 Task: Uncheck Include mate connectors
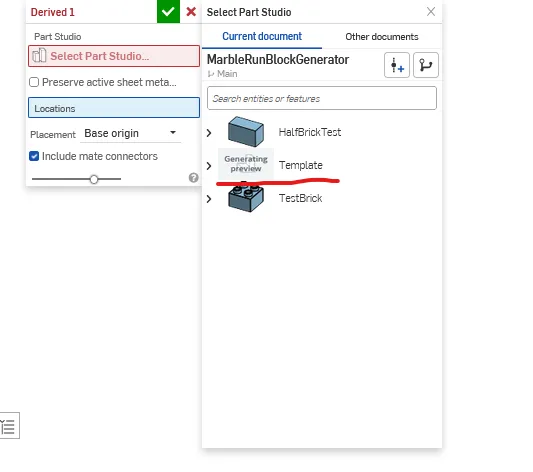[34, 156]
